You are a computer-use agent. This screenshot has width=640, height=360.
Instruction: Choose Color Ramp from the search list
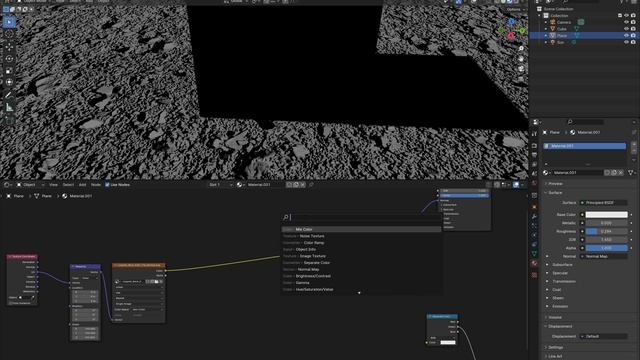(361, 243)
